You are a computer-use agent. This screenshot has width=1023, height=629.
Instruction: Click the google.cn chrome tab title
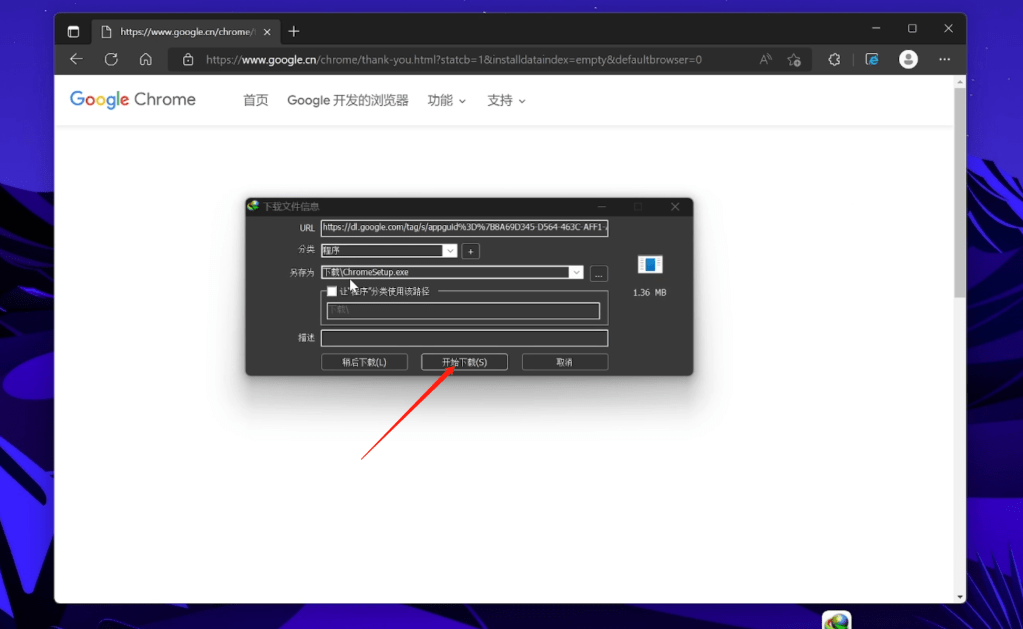pyautogui.click(x=187, y=31)
